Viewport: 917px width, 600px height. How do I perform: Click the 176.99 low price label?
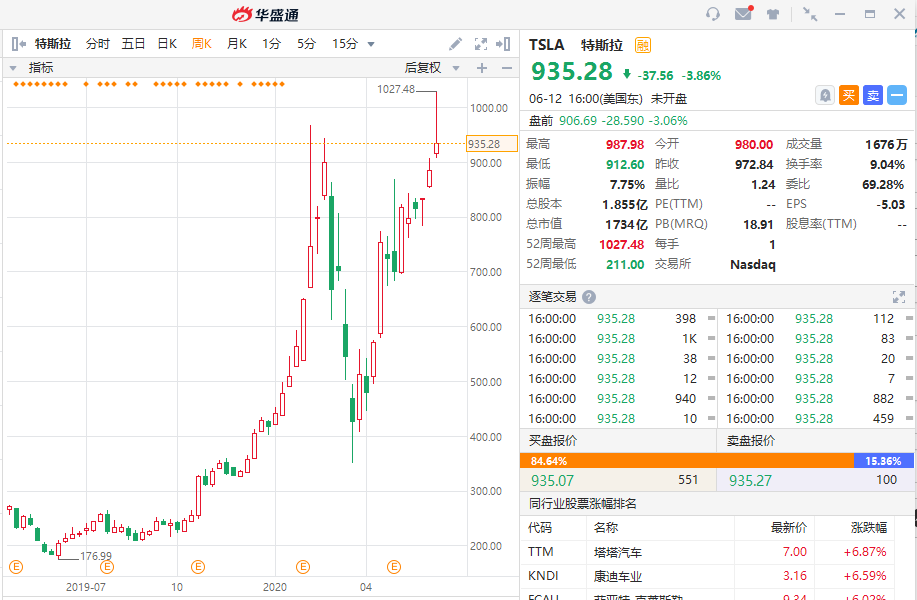(x=96, y=556)
